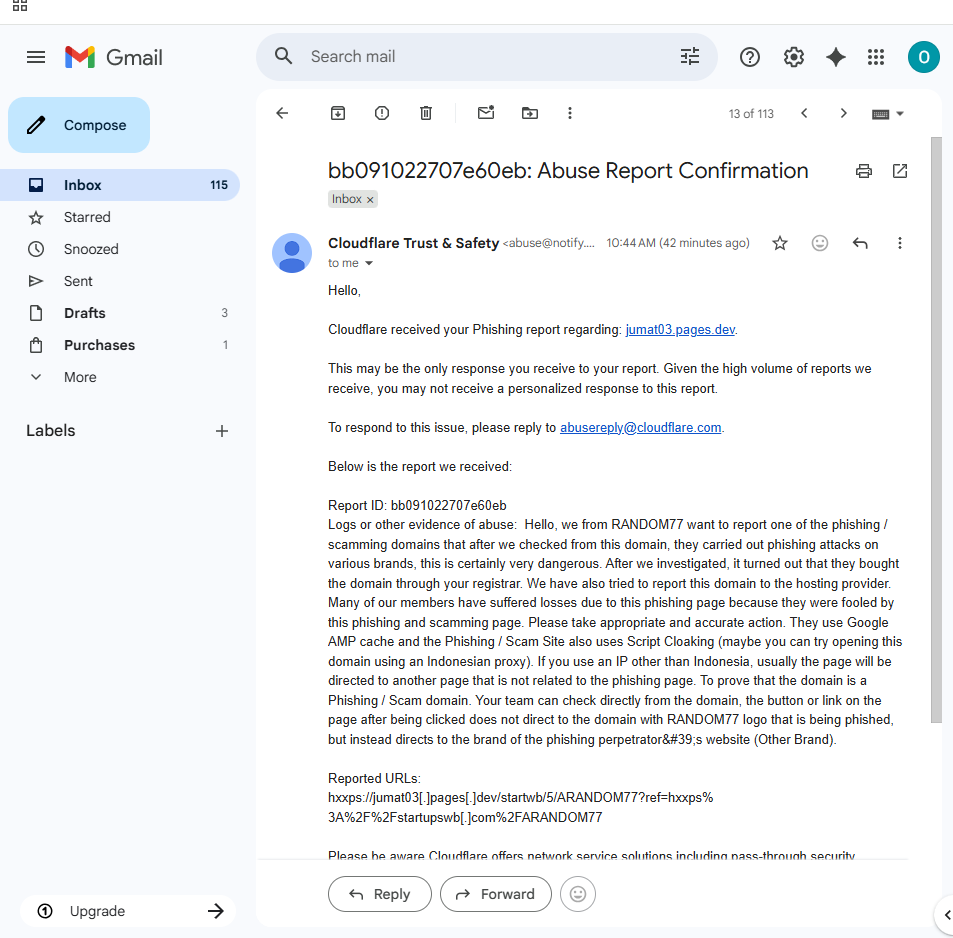Click the Upgrade storage button
This screenshot has width=953, height=938.
coord(128,911)
